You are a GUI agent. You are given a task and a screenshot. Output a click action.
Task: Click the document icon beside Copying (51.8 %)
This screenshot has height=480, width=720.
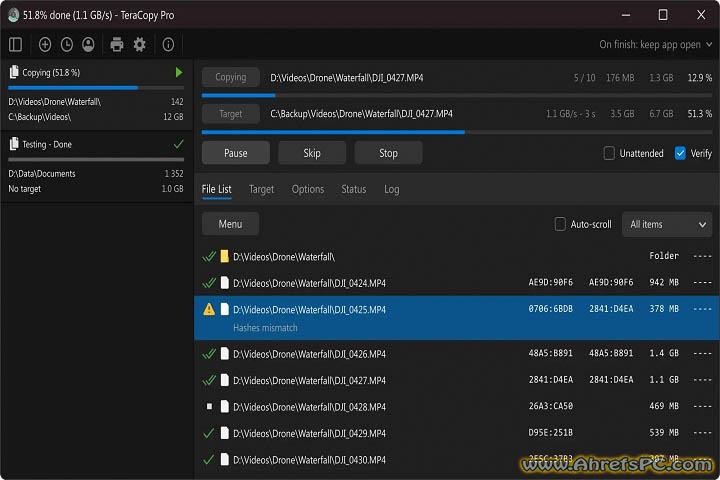14,72
